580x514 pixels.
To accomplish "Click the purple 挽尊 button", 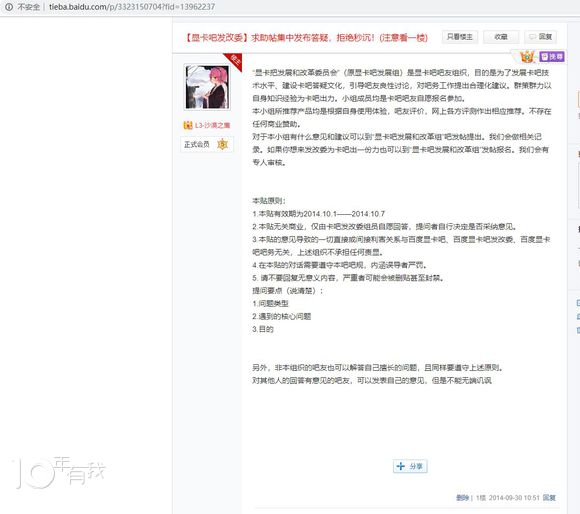I will click(552, 57).
